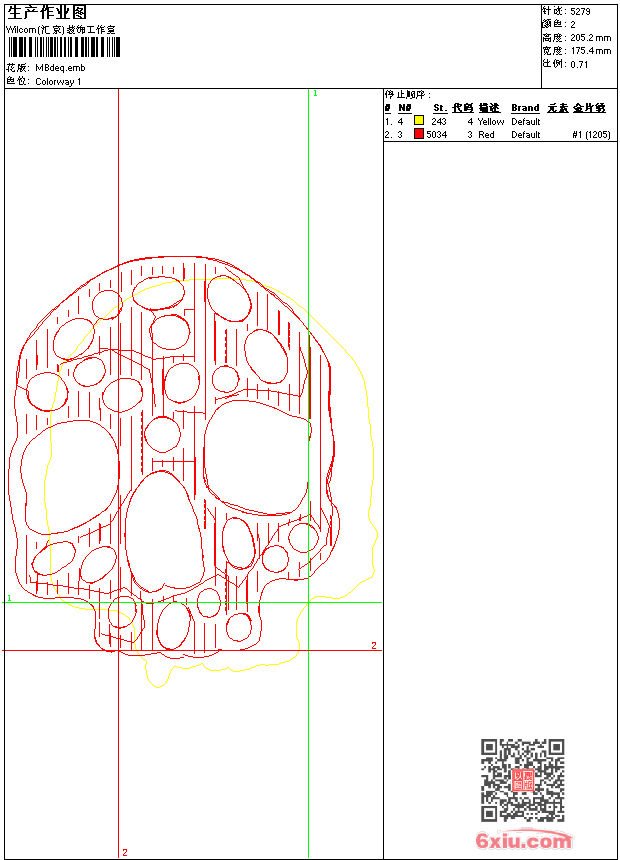Click the 描述 column header

[x=488, y=108]
